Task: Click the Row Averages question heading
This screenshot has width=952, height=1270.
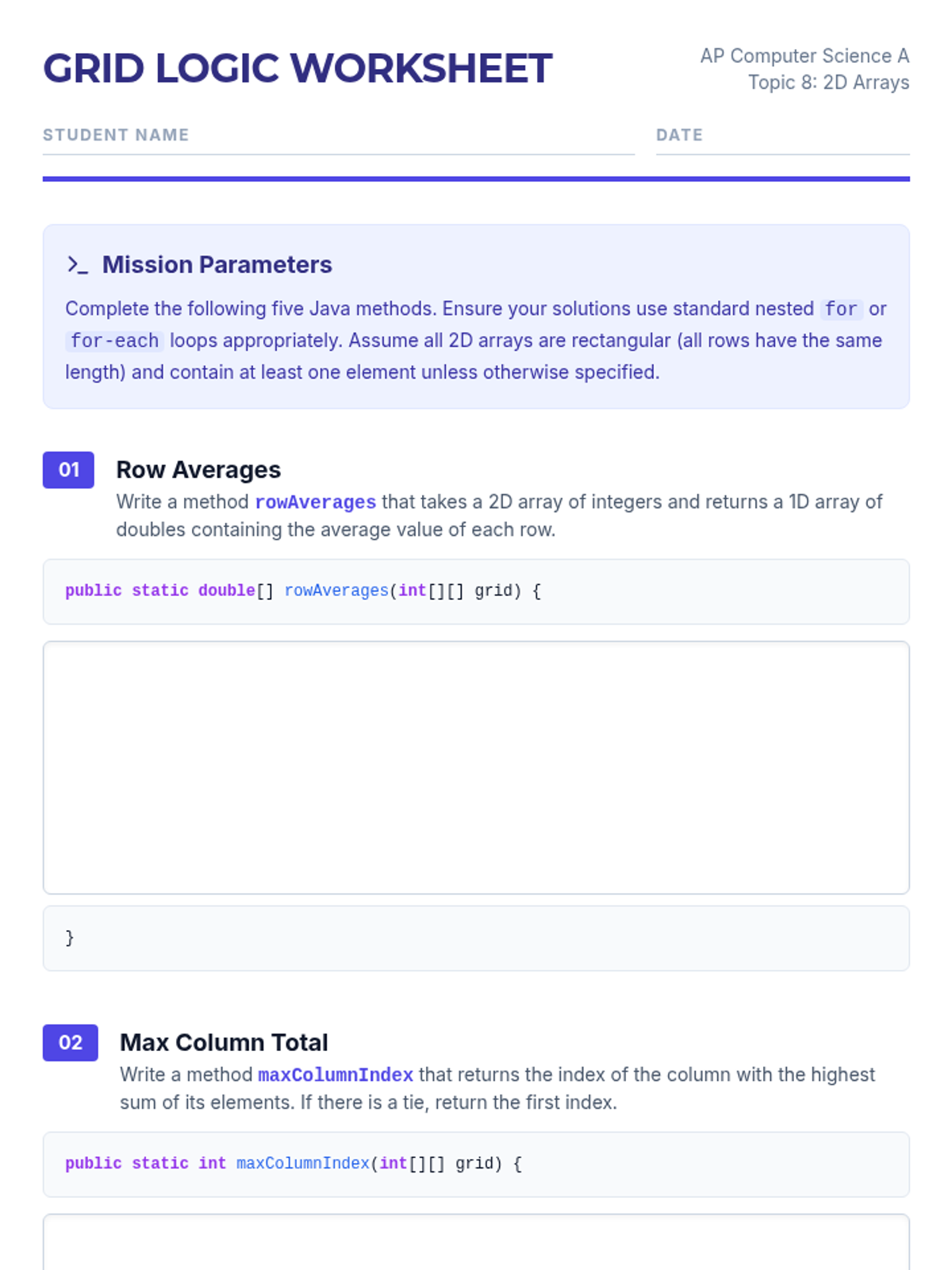Action: (x=198, y=470)
